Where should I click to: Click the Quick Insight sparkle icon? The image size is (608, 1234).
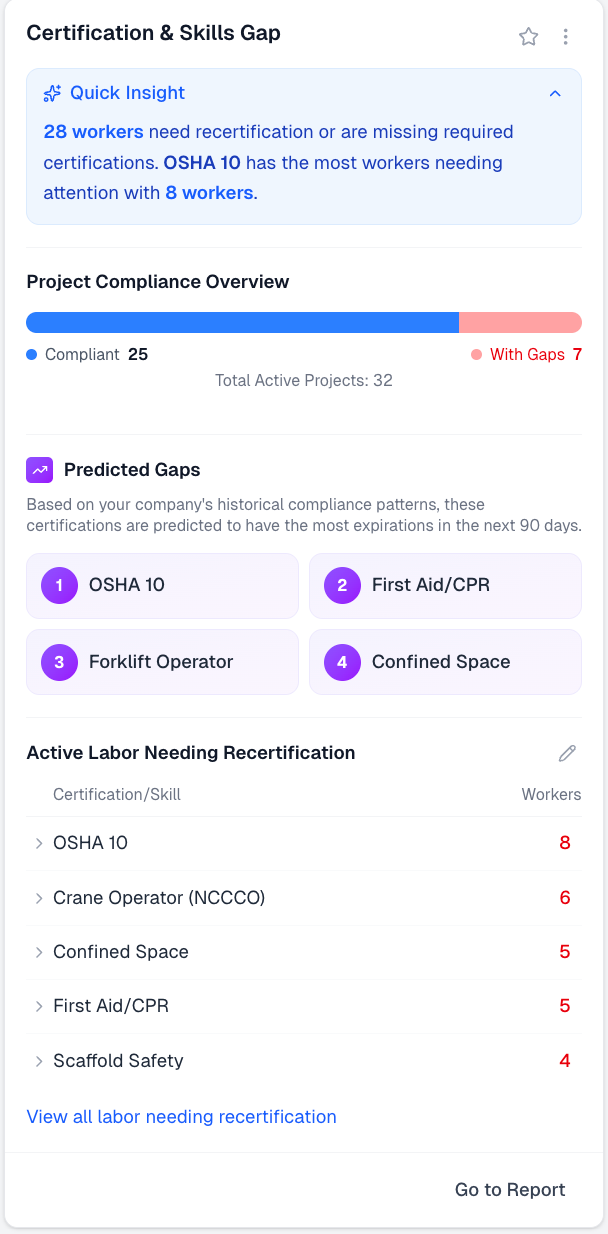[x=53, y=93]
